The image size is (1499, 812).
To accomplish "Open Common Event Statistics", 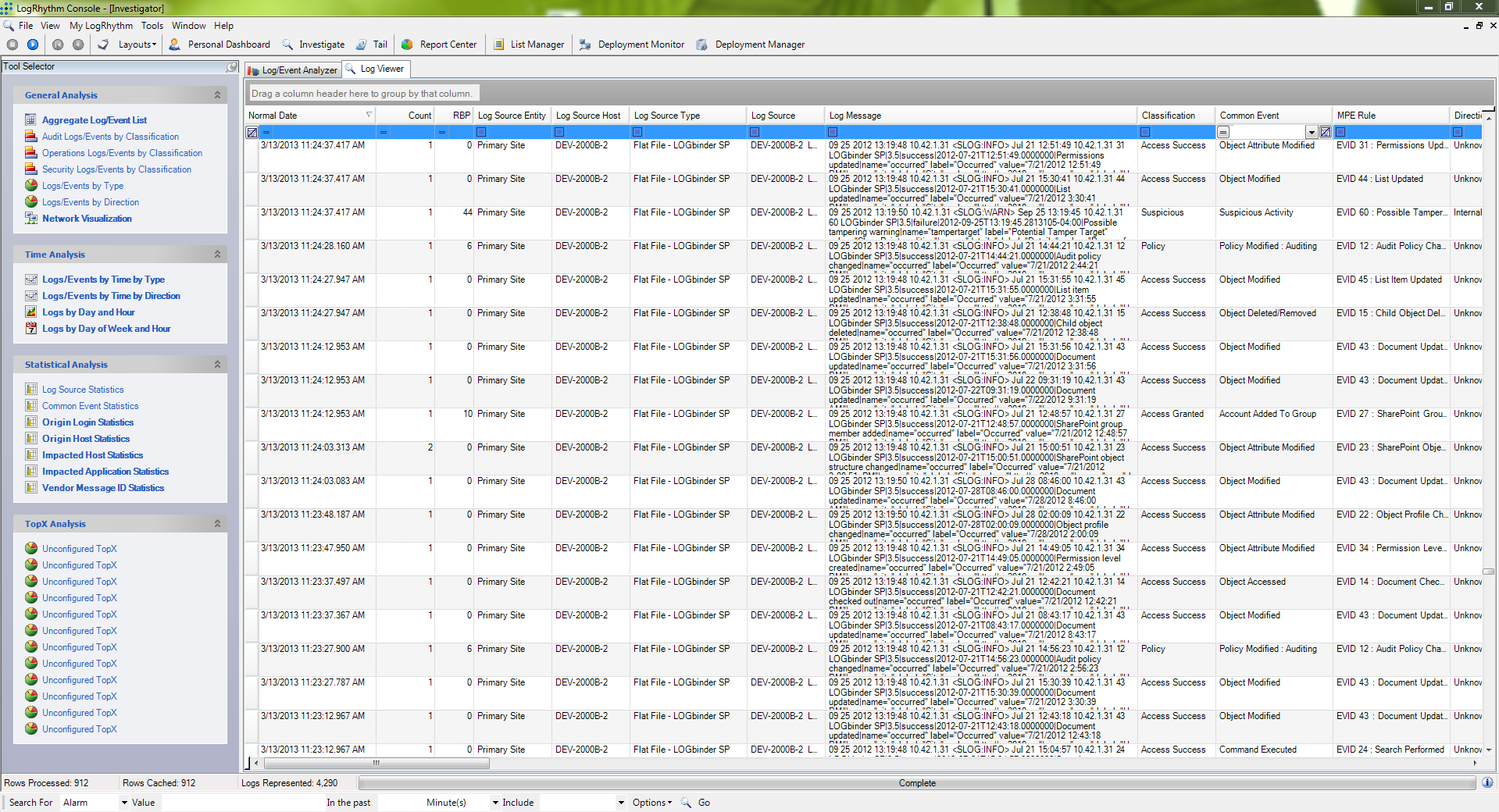I will pyautogui.click(x=90, y=406).
